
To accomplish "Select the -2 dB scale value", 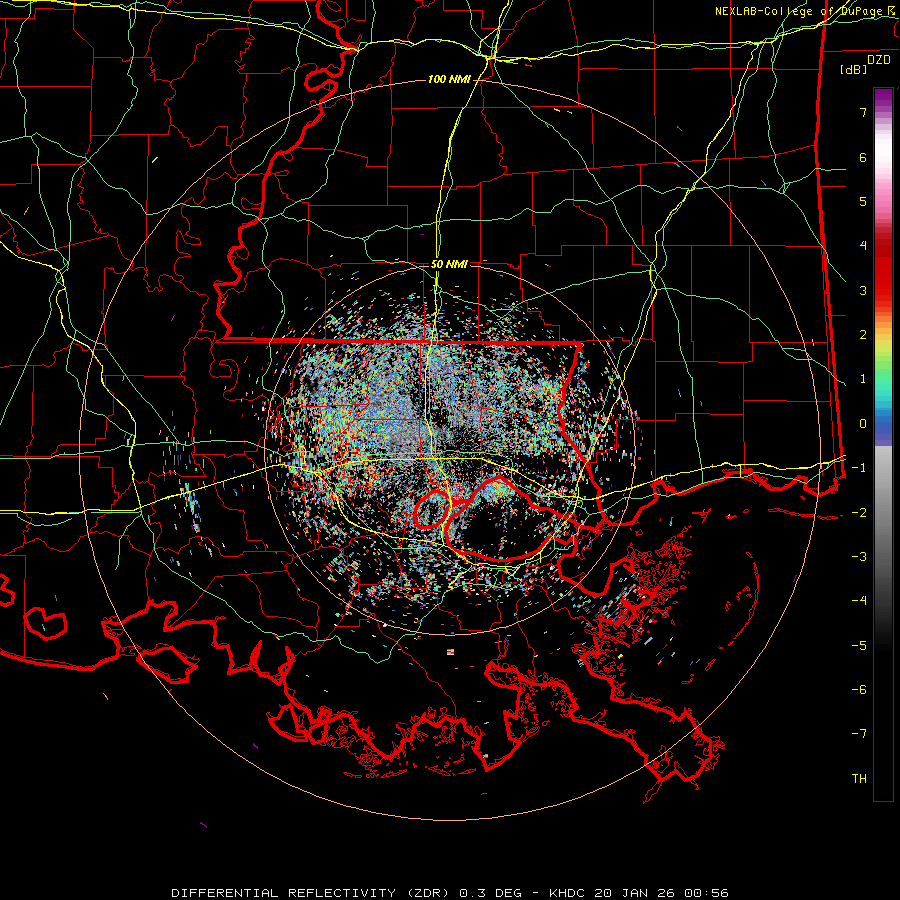I will (x=859, y=512).
